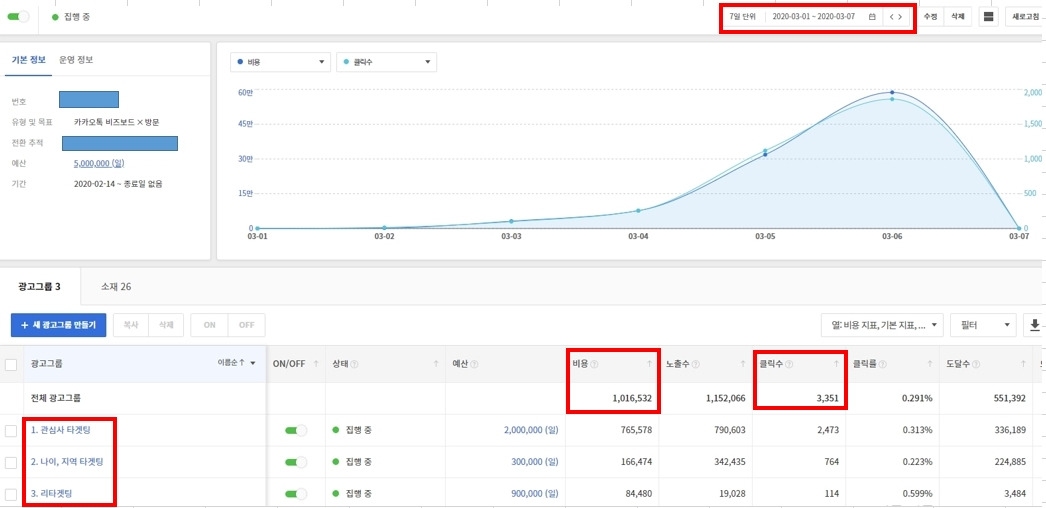Check the select-all checkbox in table header
This screenshot has height=508, width=1046.
(11, 365)
